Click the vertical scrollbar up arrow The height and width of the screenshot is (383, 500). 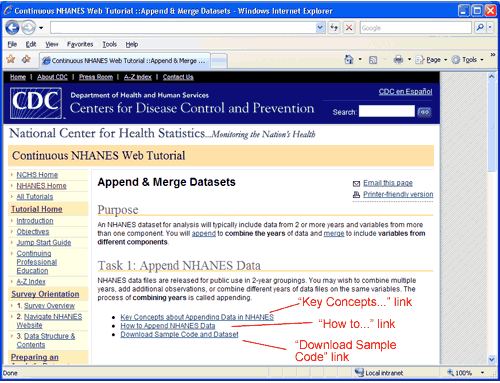coord(492,76)
